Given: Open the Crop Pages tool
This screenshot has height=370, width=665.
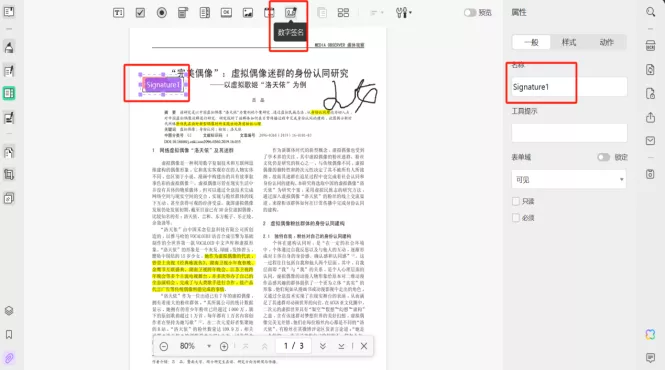Looking at the screenshot, I should pos(9,174).
